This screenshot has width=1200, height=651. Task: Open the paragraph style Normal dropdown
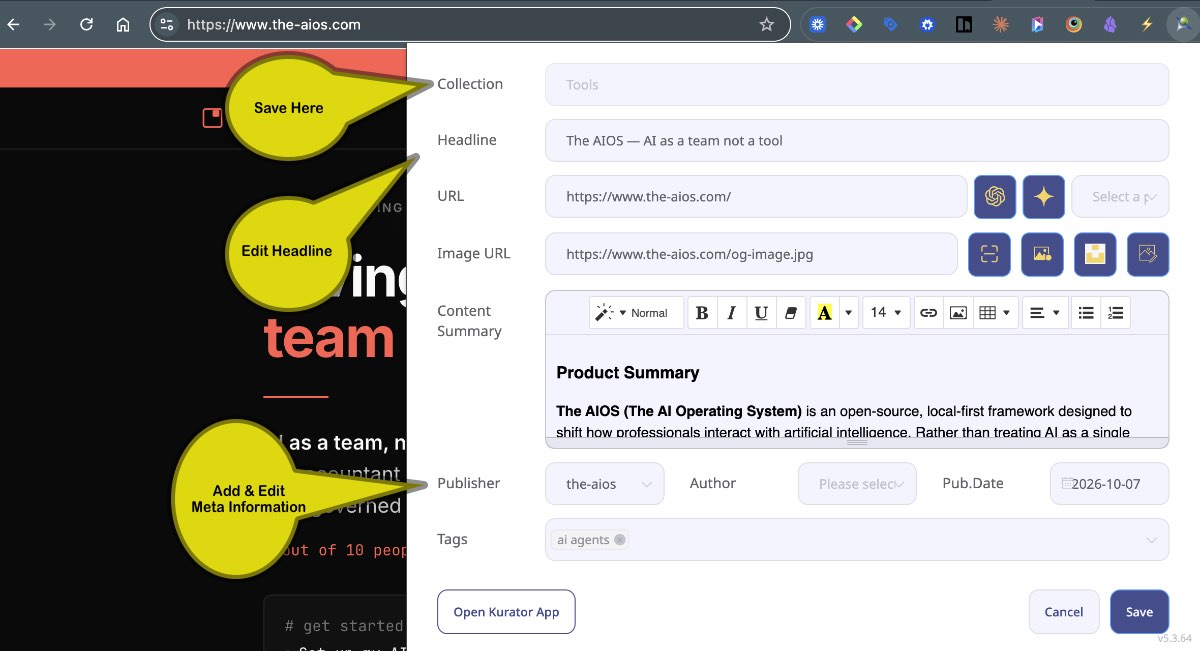637,313
